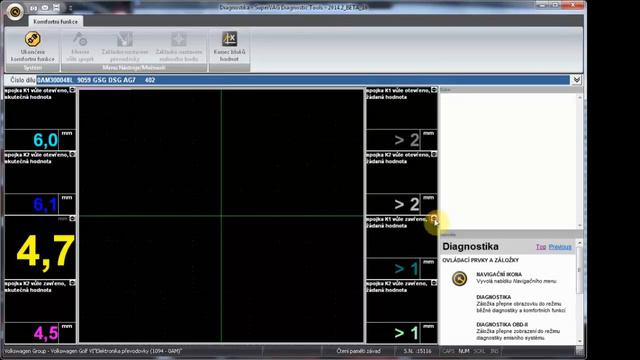Click spojka K1 vůle otevřeno skutečná hodnota label
Image resolution: width=640 pixels, height=360 pixels.
pos(36,93)
